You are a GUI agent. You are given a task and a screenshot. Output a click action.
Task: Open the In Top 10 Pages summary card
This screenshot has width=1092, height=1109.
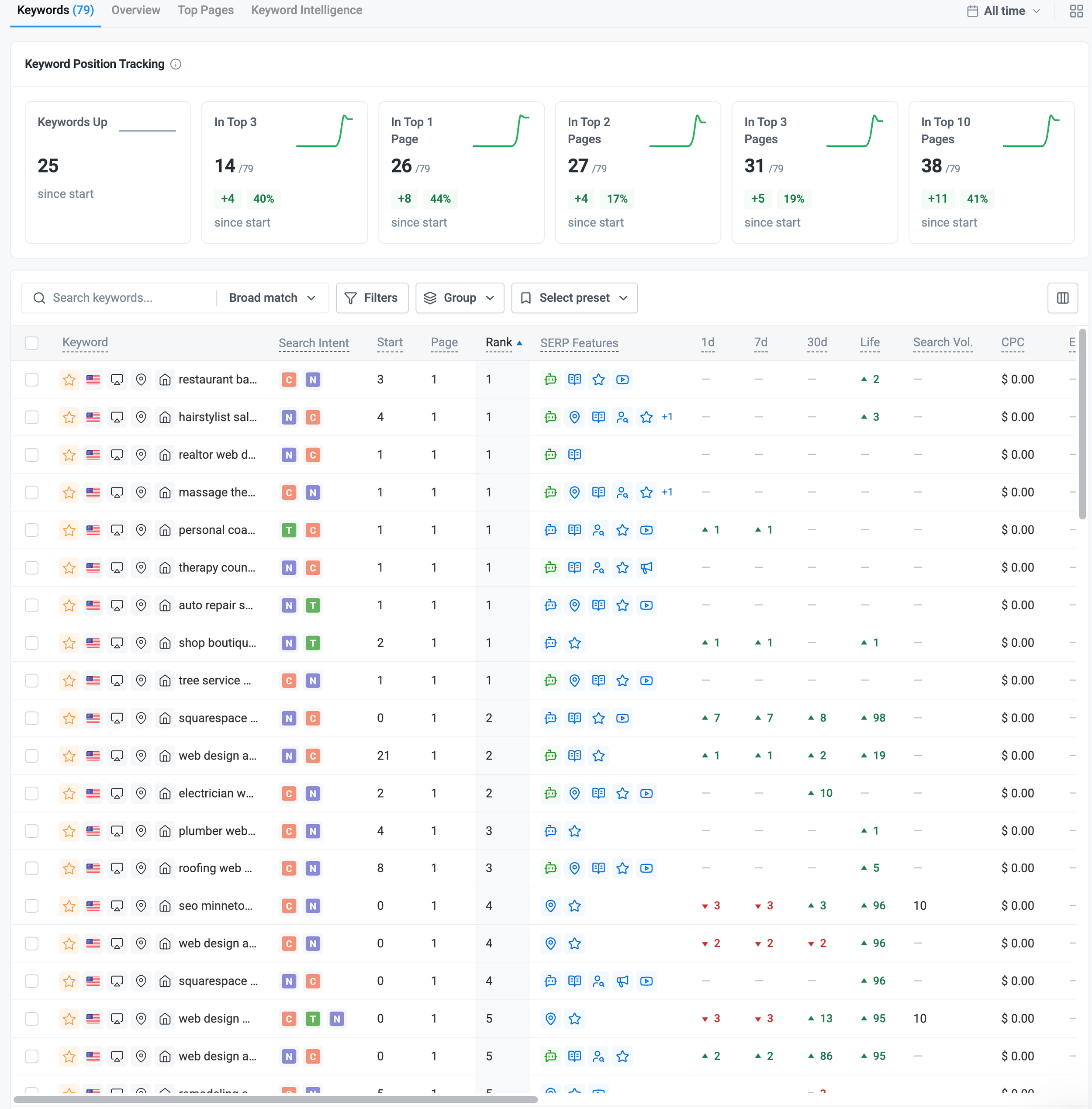(x=991, y=173)
